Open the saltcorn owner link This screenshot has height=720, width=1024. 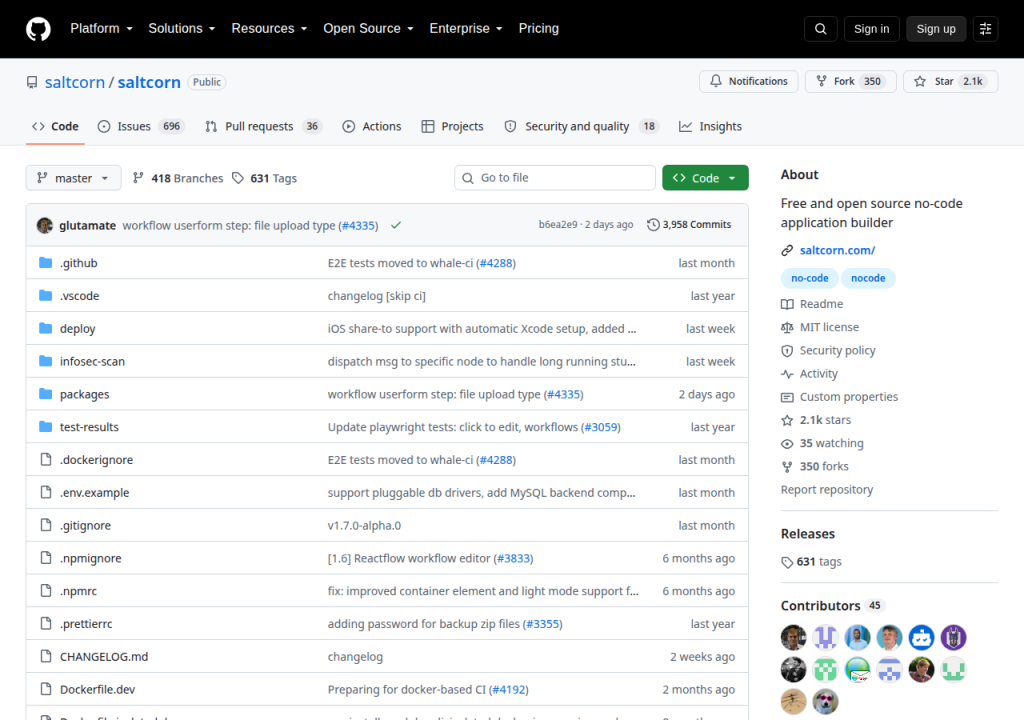click(74, 82)
